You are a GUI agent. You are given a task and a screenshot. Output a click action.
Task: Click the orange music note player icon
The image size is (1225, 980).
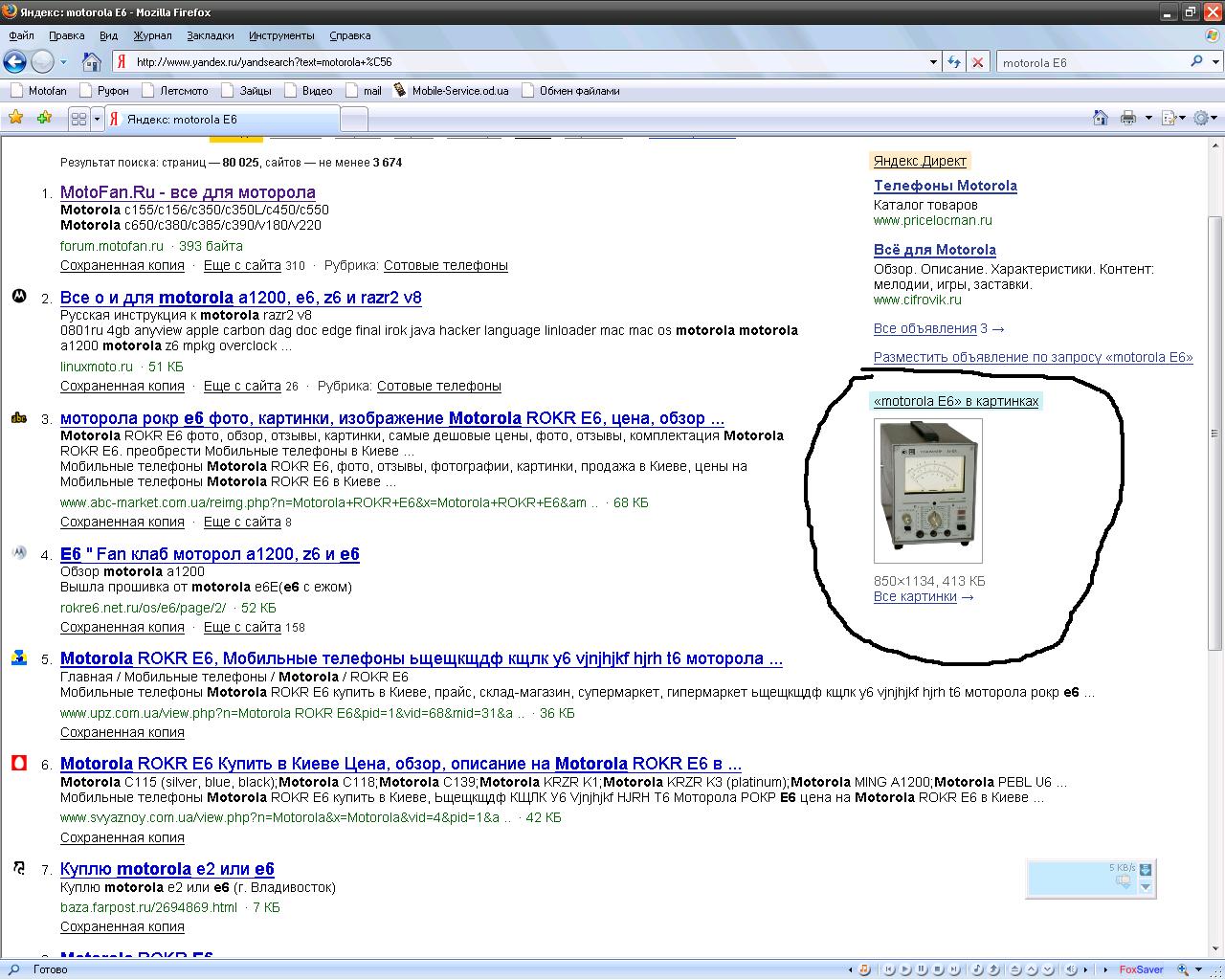pos(864,969)
